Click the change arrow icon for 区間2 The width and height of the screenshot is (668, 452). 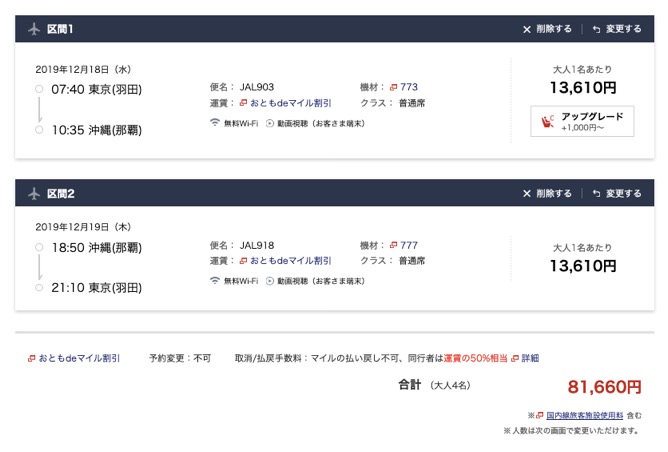(597, 194)
